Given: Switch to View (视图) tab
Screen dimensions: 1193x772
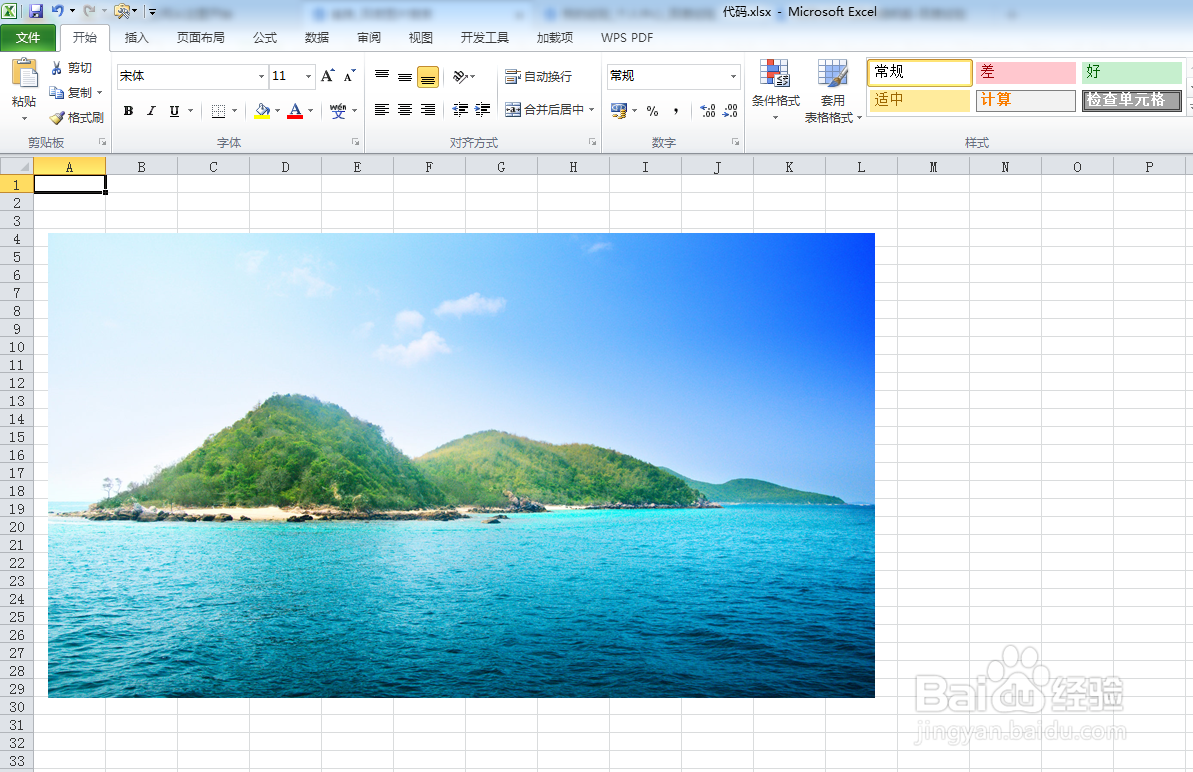Looking at the screenshot, I should pos(421,37).
